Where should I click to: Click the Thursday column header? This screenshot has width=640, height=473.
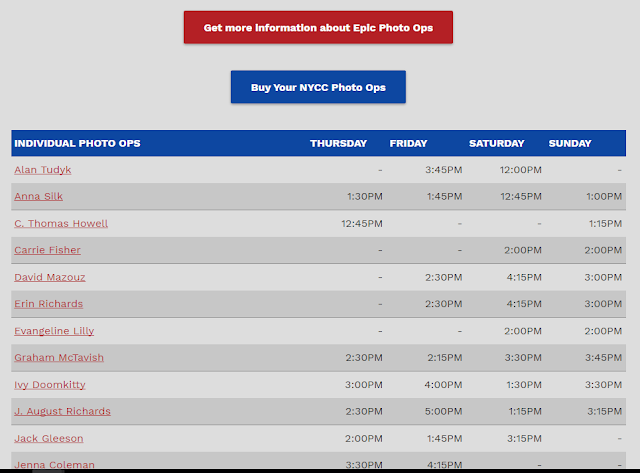(338, 144)
